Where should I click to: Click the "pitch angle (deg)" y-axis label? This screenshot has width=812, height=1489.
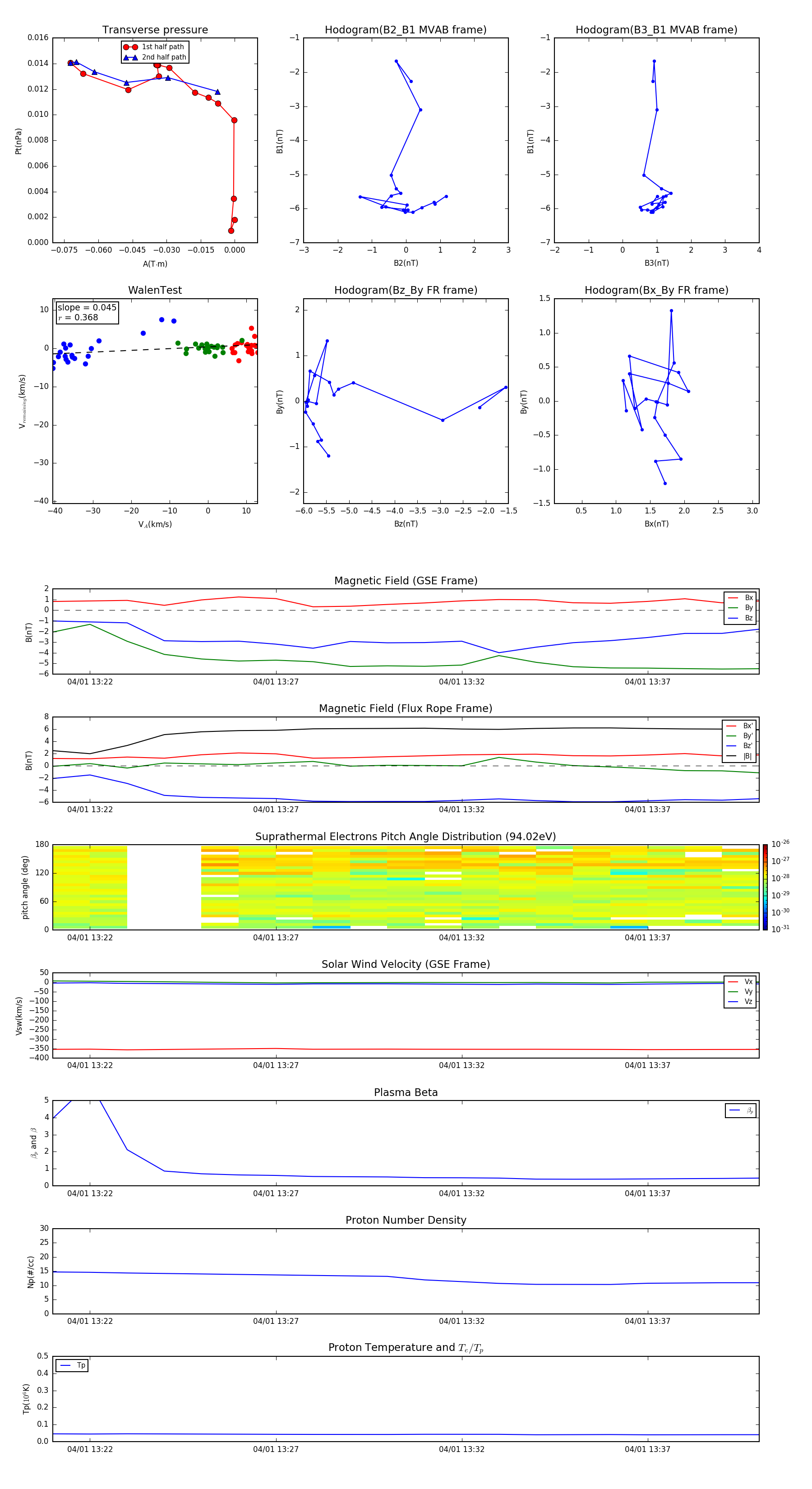pyautogui.click(x=25, y=887)
